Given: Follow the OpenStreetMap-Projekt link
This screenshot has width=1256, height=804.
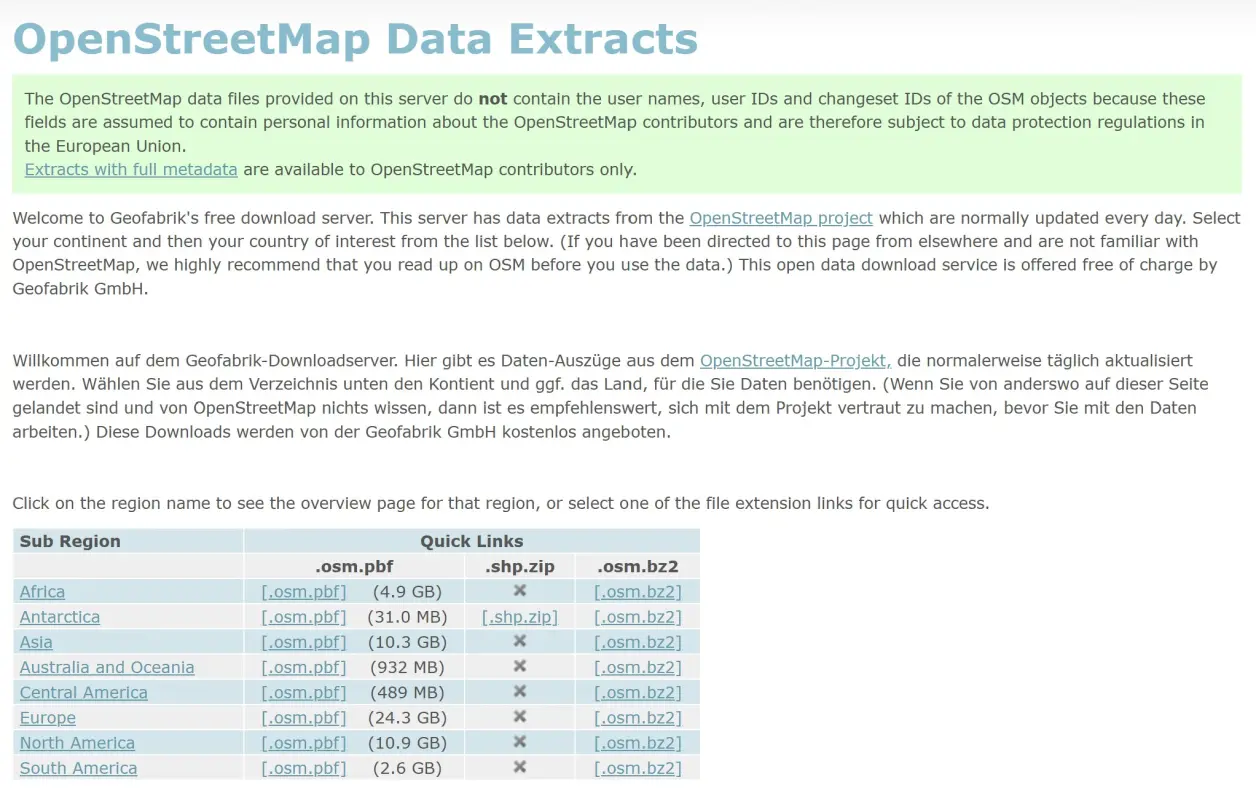Looking at the screenshot, I should pyautogui.click(x=796, y=361).
